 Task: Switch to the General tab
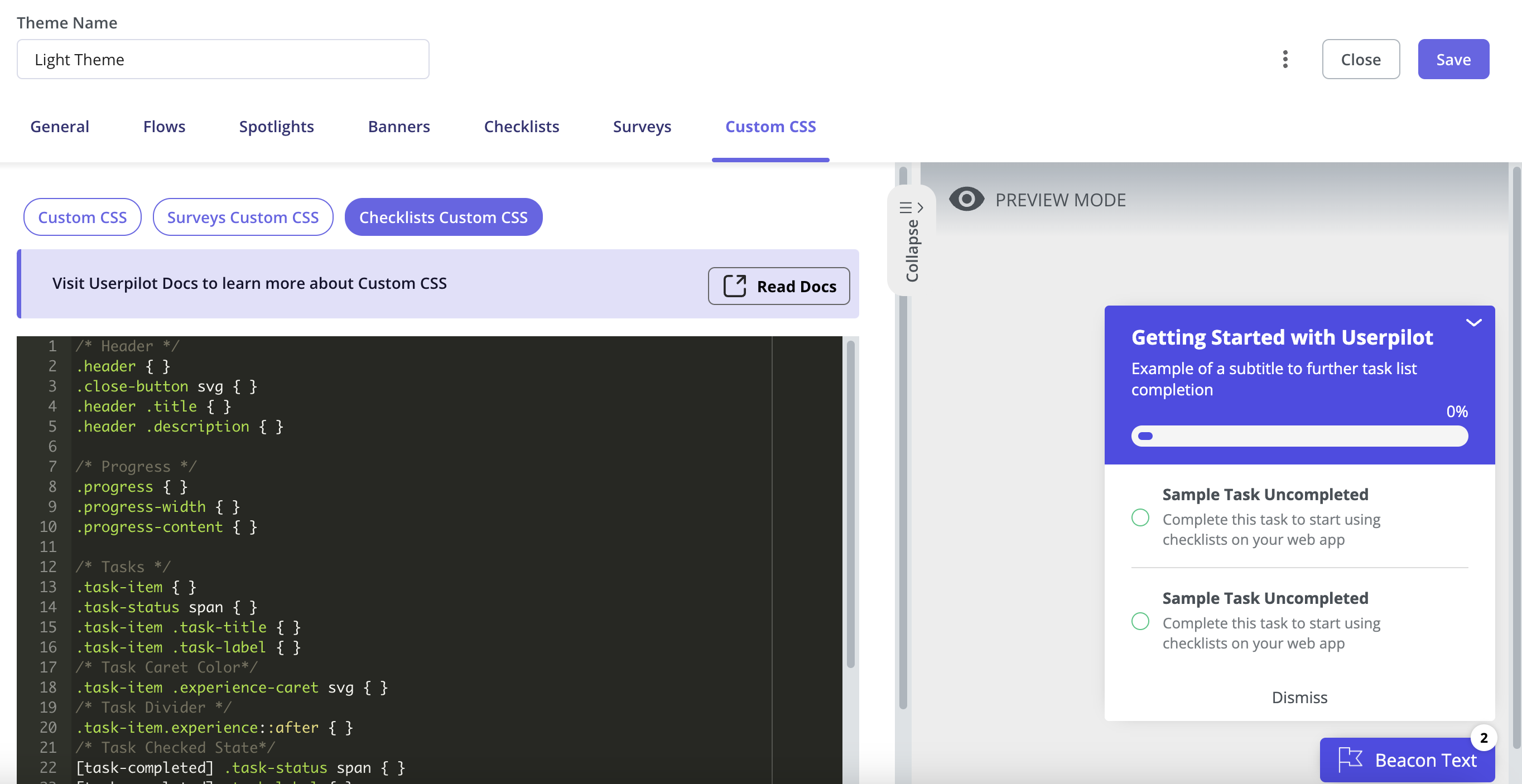point(60,127)
